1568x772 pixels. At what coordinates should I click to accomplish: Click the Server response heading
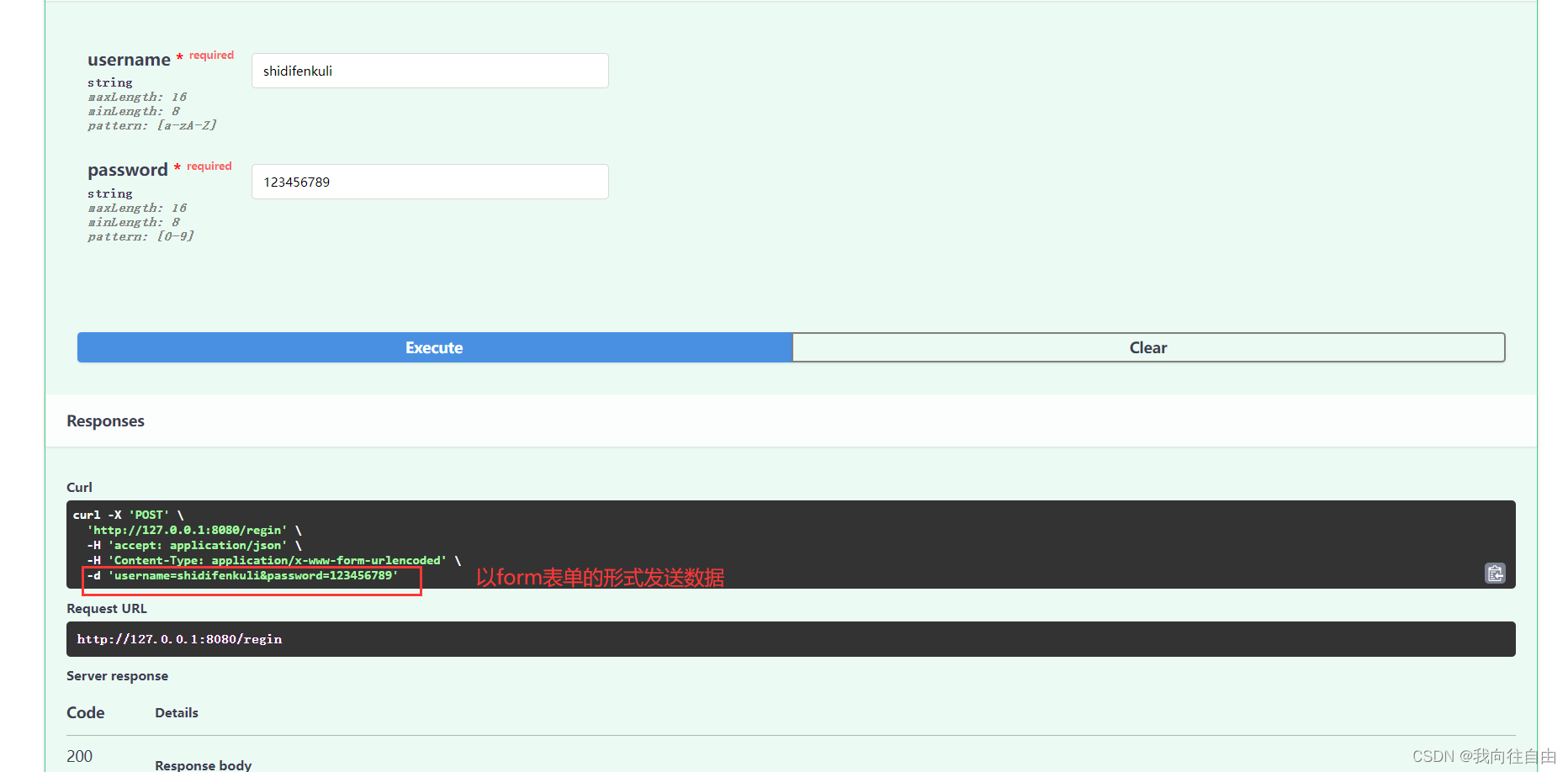coord(117,675)
